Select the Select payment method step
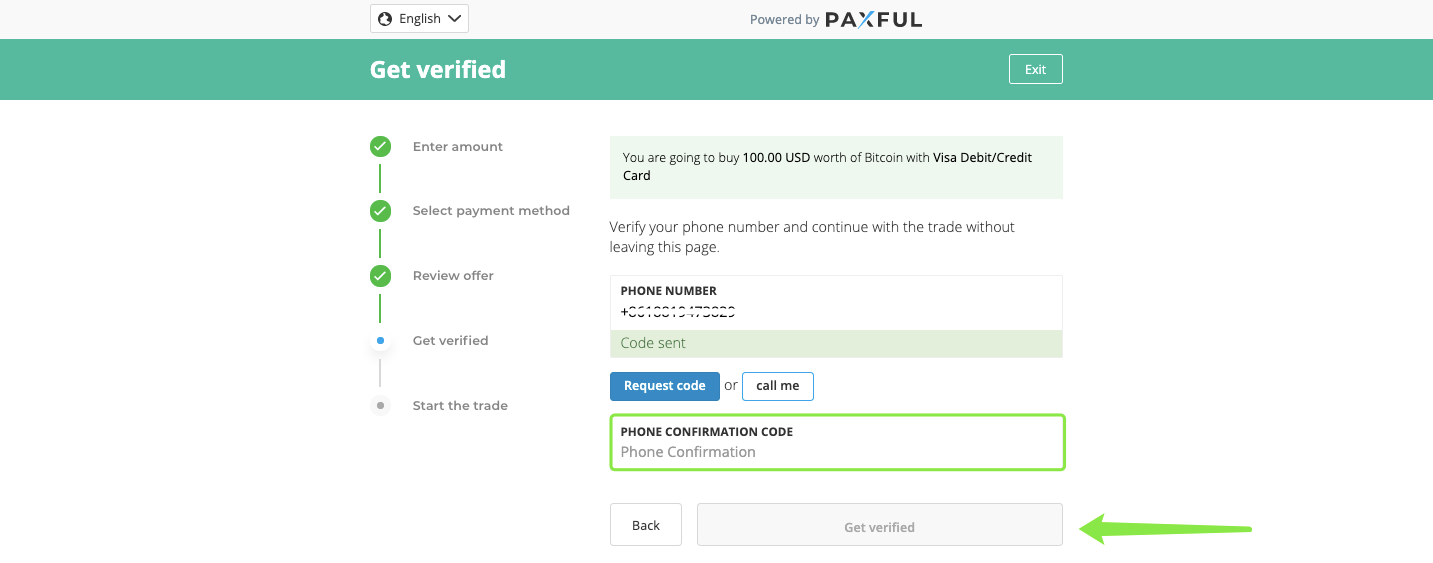Screen dimensions: 1433x563 [490, 211]
